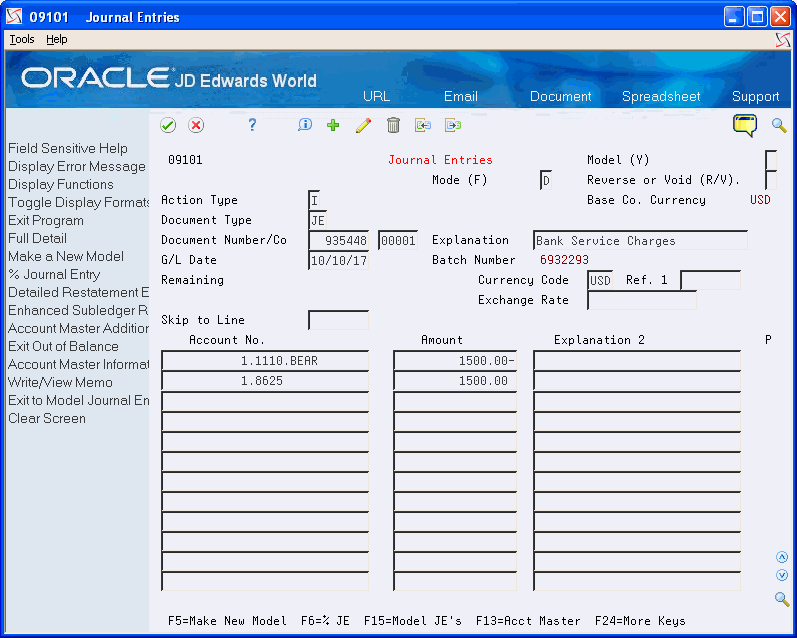The image size is (797, 638).
Task: Click the Spreadsheet link in banner
Action: pos(661,96)
